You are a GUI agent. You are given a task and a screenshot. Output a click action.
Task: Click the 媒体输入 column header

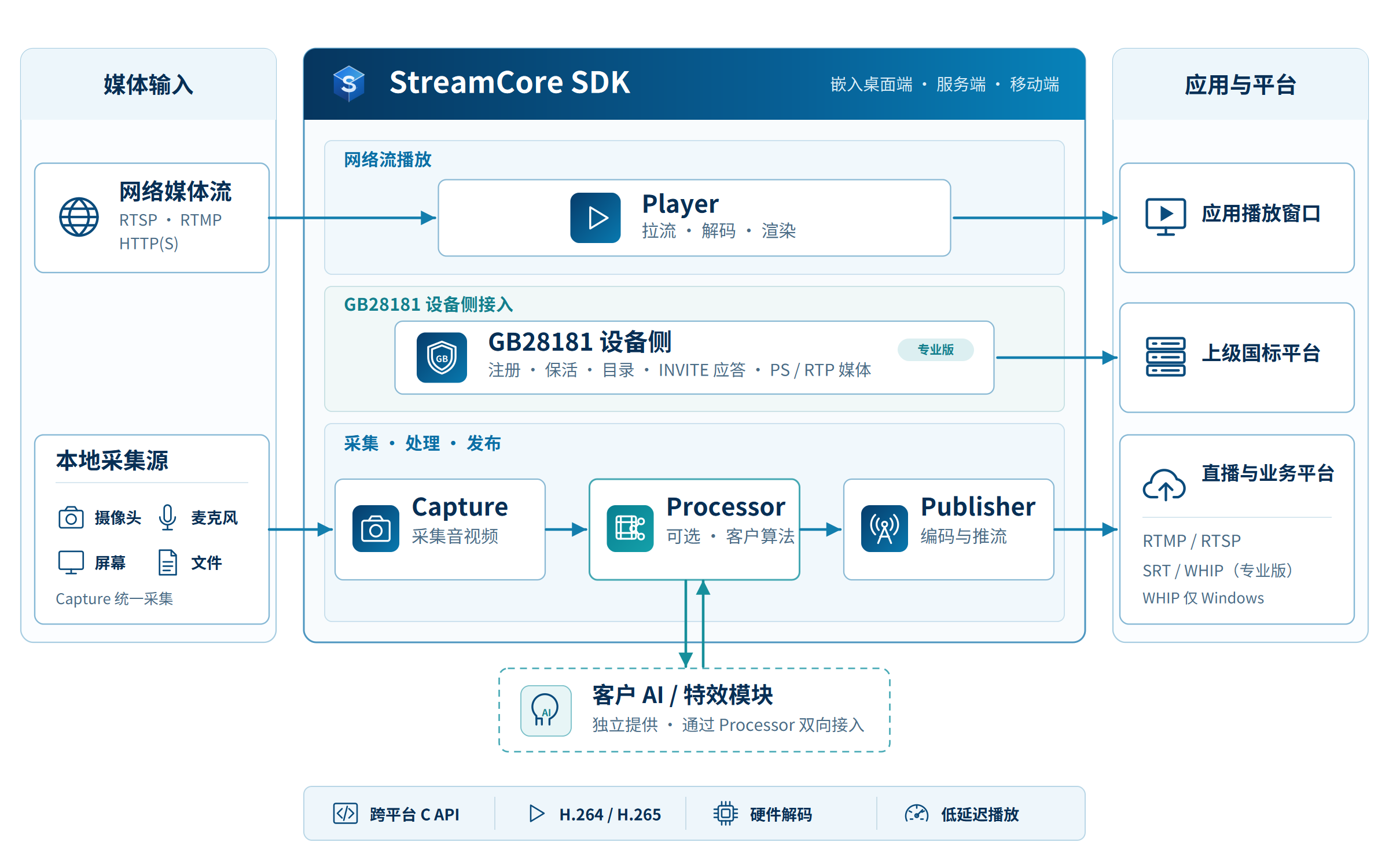pos(148,84)
